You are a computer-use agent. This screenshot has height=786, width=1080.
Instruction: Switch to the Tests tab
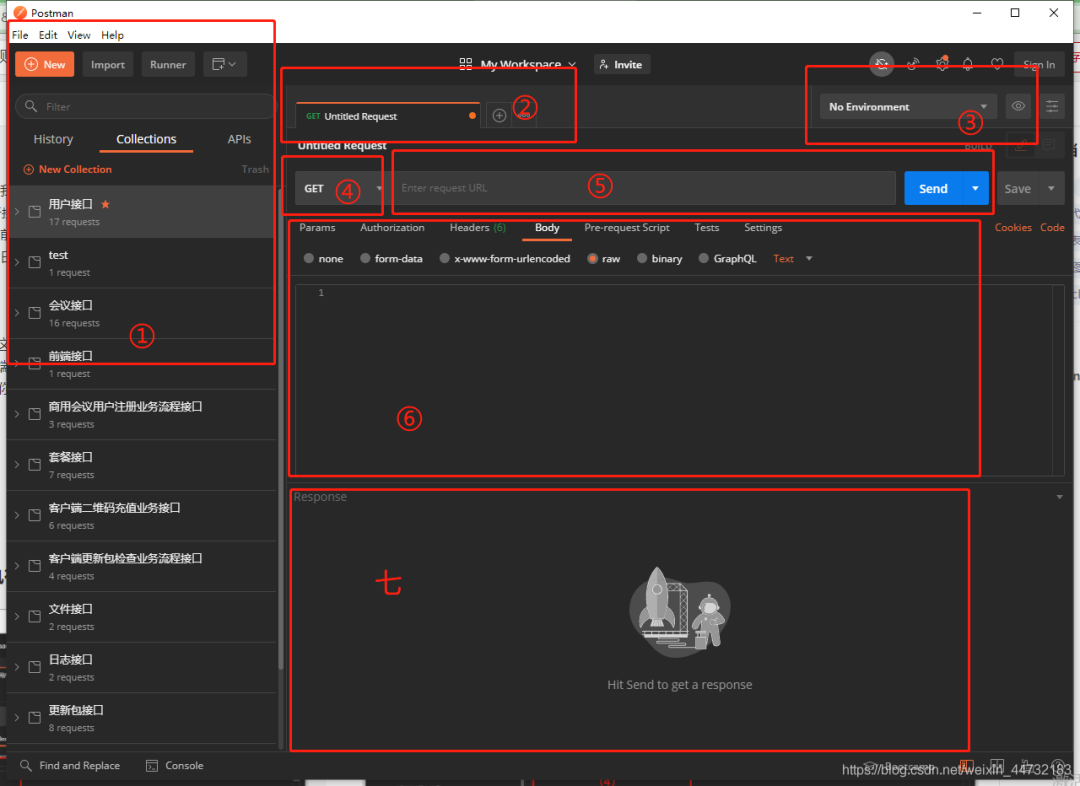click(707, 227)
